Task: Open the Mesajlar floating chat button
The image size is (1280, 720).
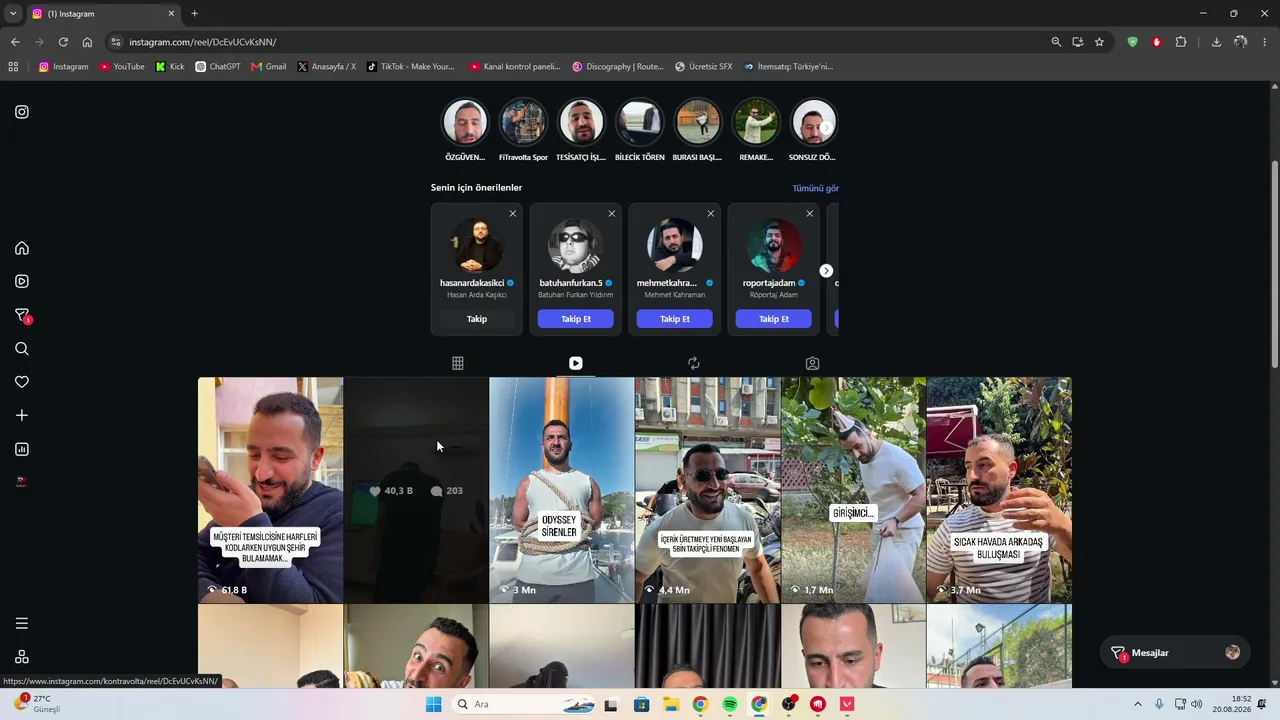Action: (x=1175, y=653)
